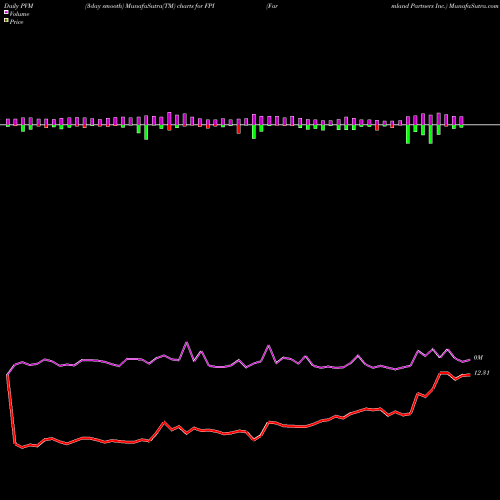Click the '0M' volume value label

(x=478, y=358)
